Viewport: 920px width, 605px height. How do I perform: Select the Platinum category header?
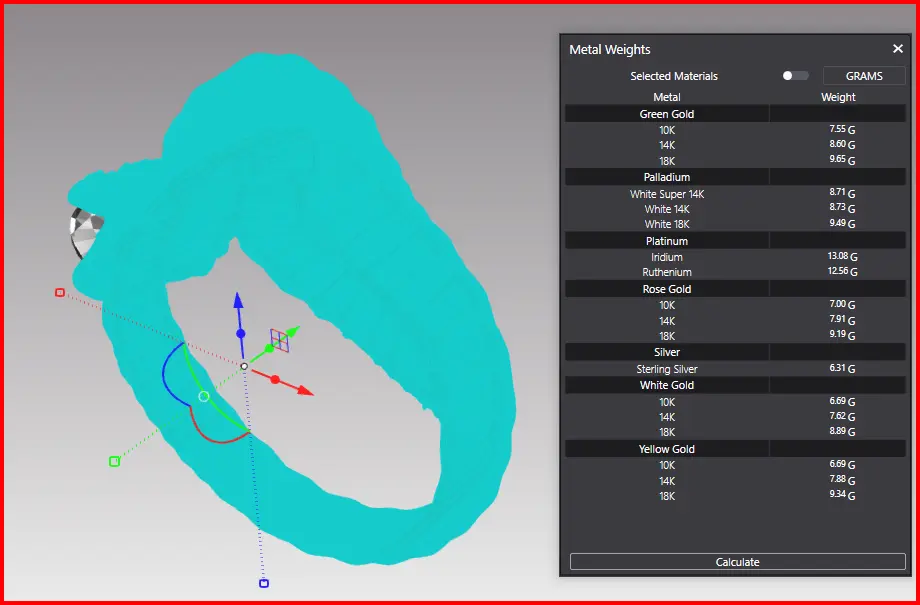coord(667,241)
